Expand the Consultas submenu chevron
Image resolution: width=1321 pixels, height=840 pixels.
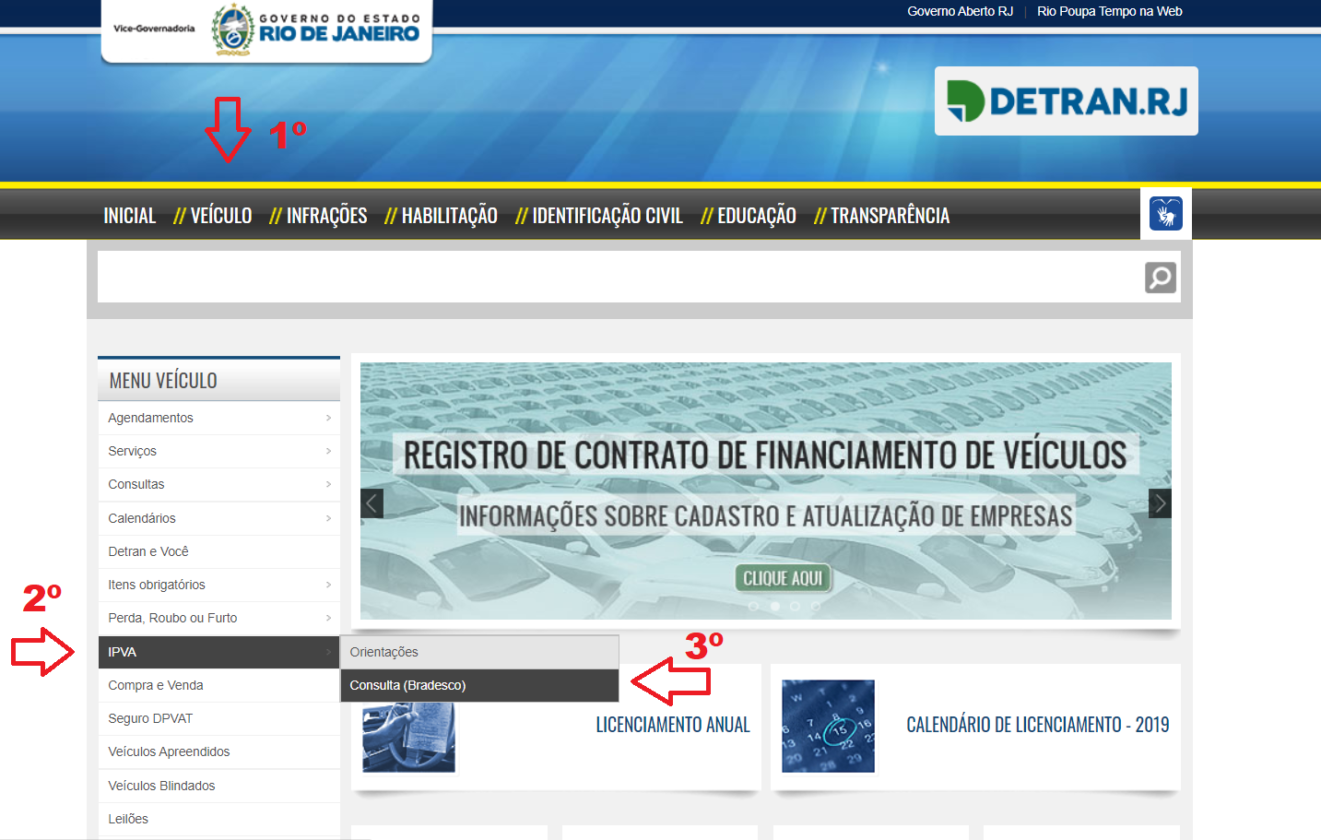pyautogui.click(x=328, y=484)
